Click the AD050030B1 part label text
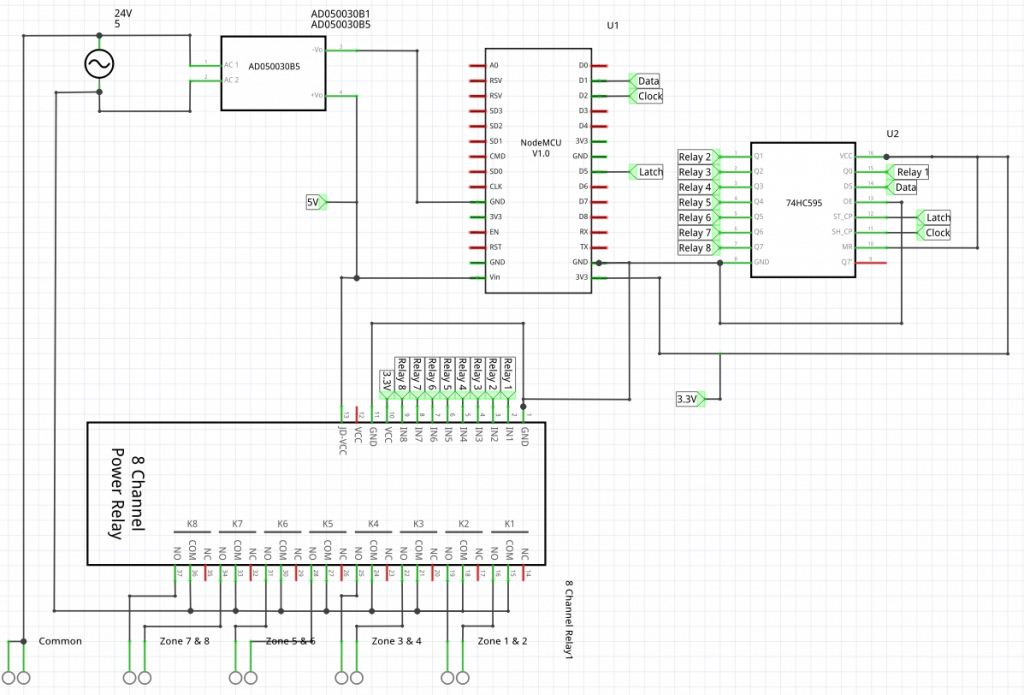 click(x=341, y=14)
